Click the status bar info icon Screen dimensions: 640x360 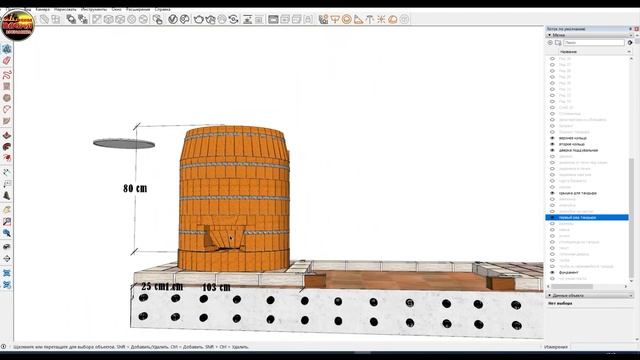click(x=3, y=347)
